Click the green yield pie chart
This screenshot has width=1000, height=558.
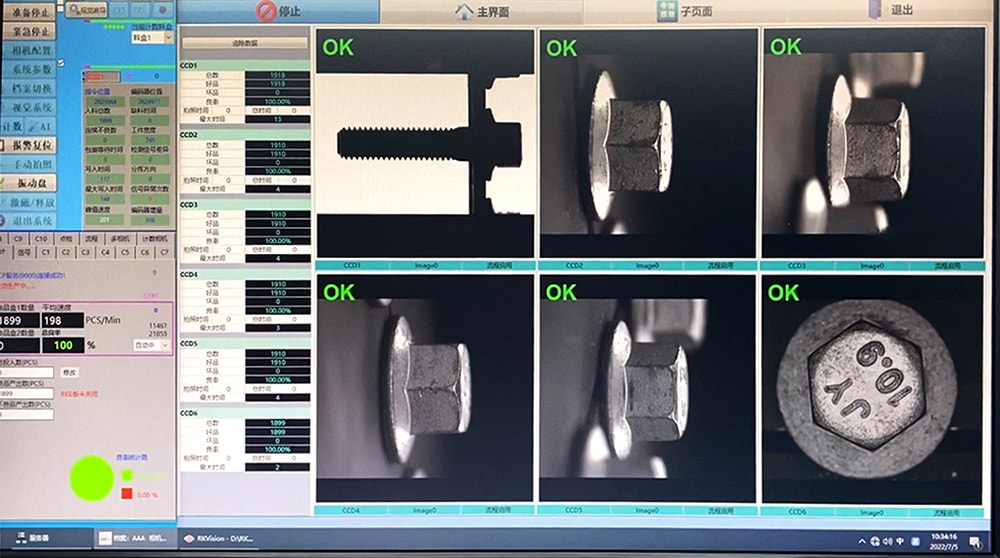tap(91, 478)
